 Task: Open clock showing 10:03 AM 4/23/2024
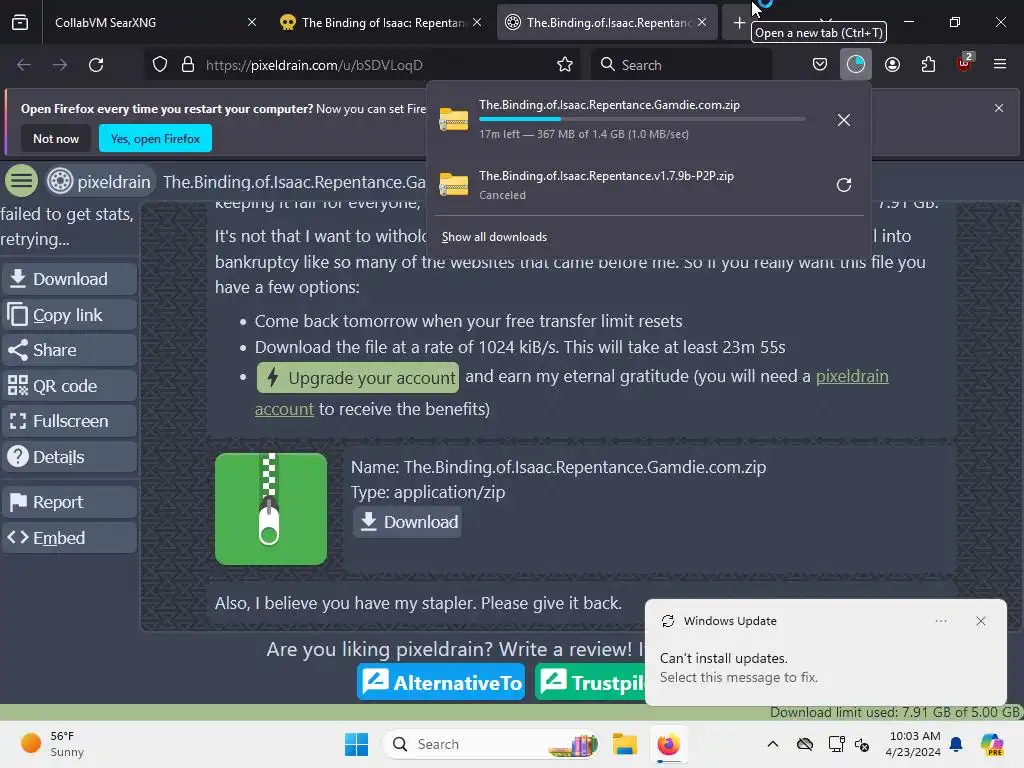(914, 744)
